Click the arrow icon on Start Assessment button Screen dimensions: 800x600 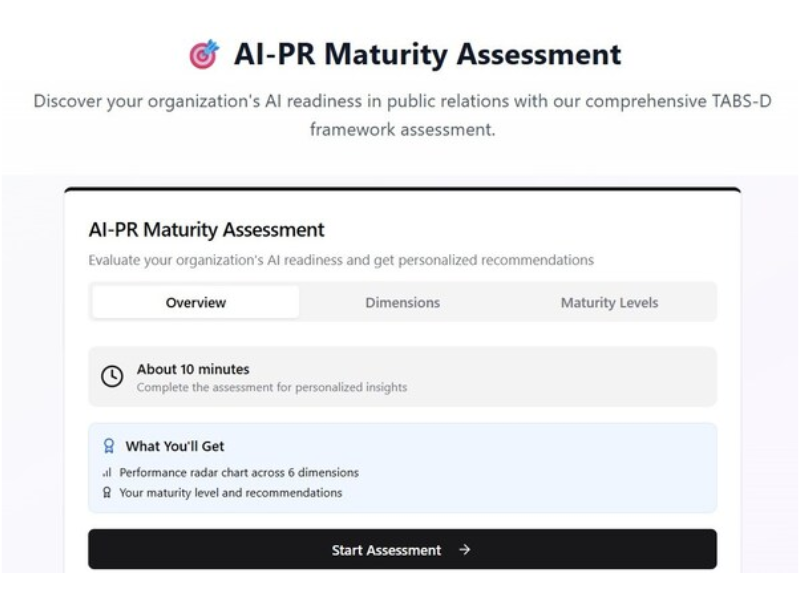[x=464, y=549]
